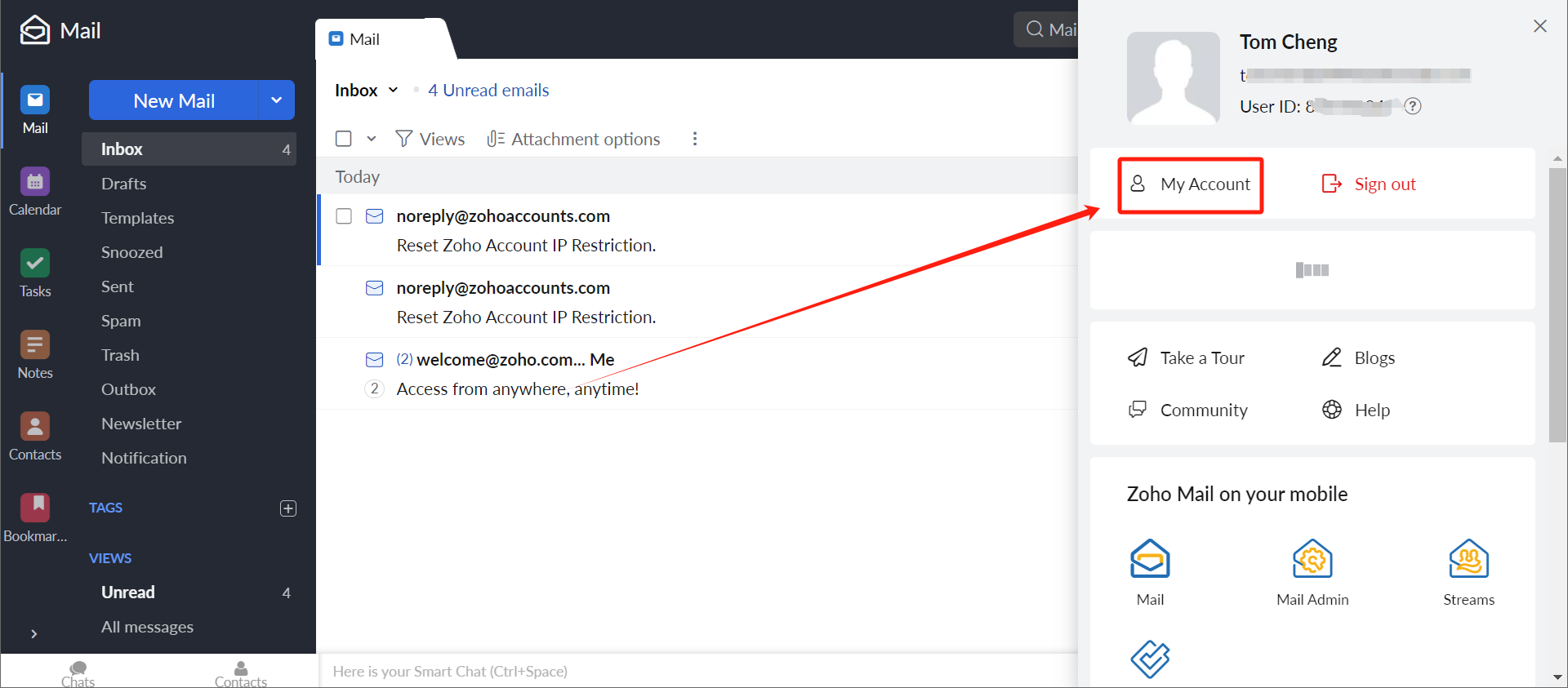Screen dimensions: 1568x688
Task: Click the Smart Chat input field
Action: [698, 671]
